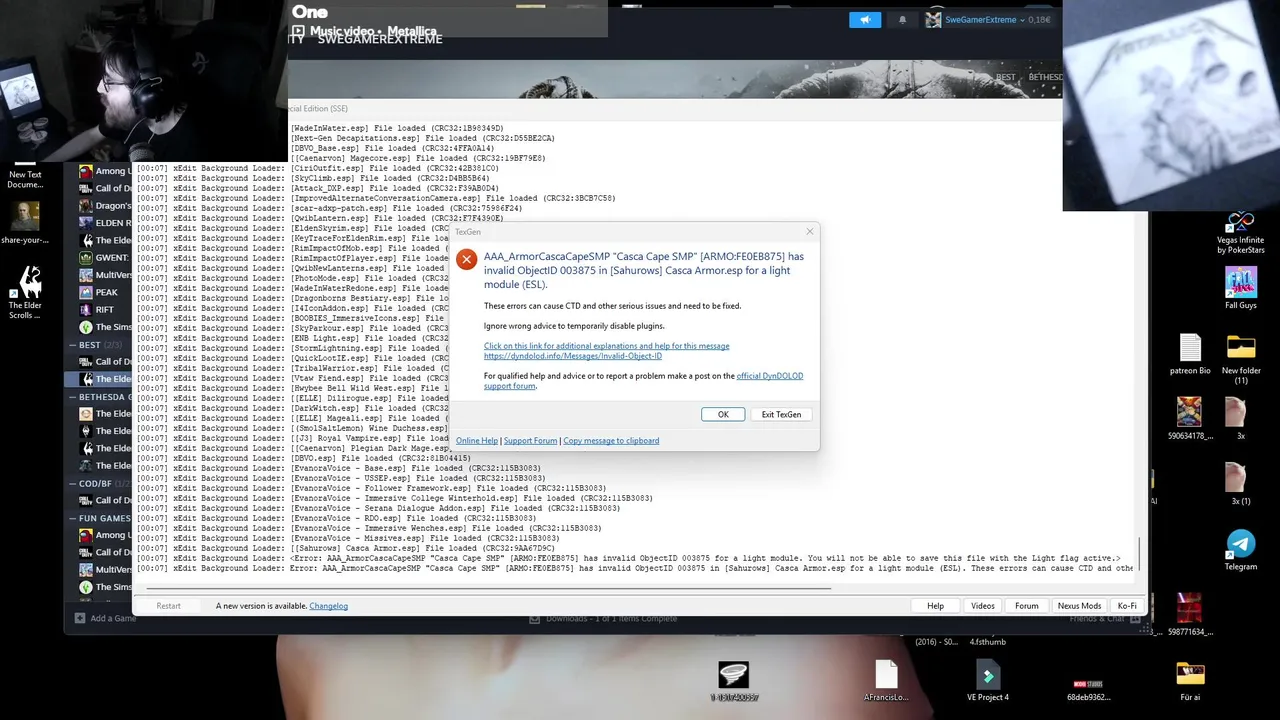Viewport: 1280px width, 720px height.
Task: Click the Add a Game plus icon
Action: point(80,618)
